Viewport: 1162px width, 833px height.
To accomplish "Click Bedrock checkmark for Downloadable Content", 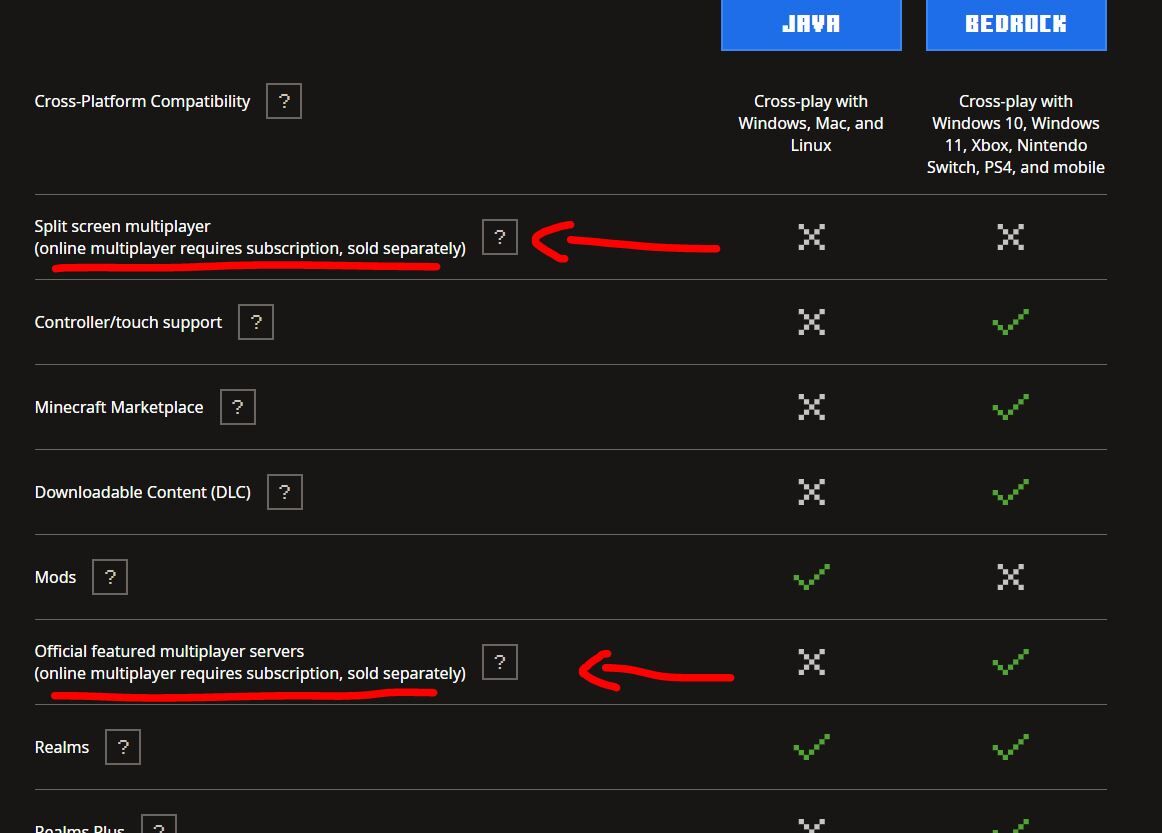I will click(x=1011, y=492).
